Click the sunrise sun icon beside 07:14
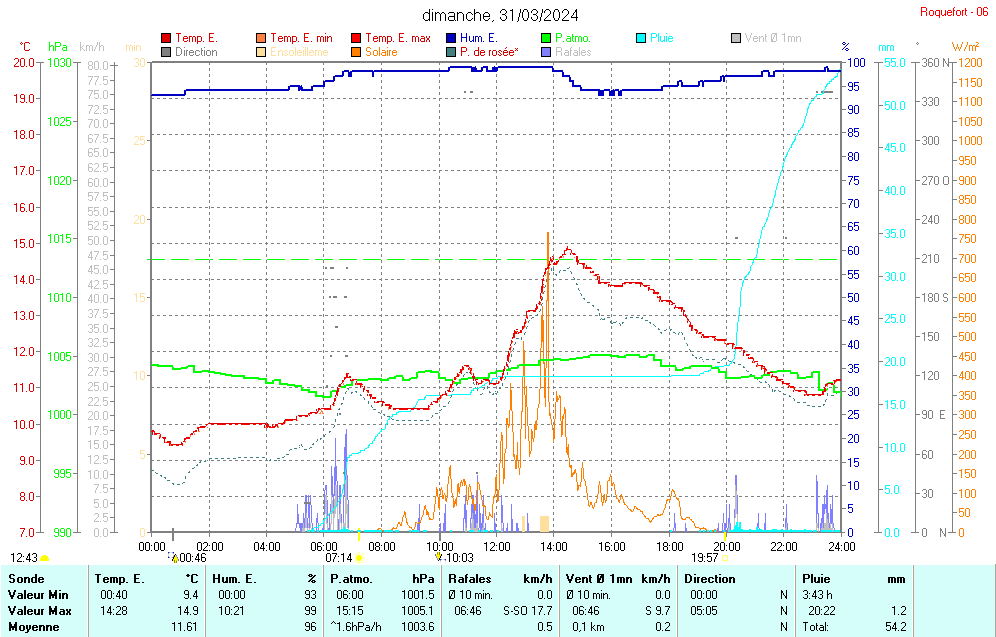The image size is (996, 637). [x=360, y=558]
